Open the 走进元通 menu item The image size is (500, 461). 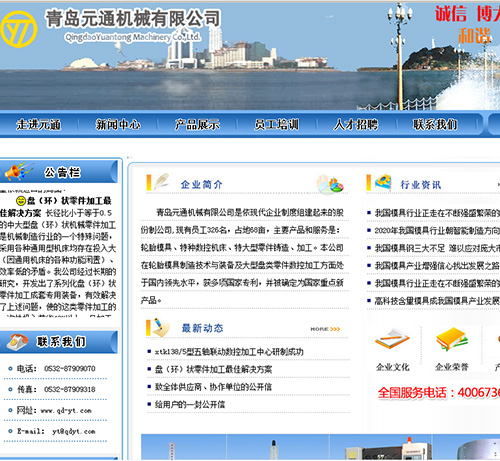click(39, 125)
